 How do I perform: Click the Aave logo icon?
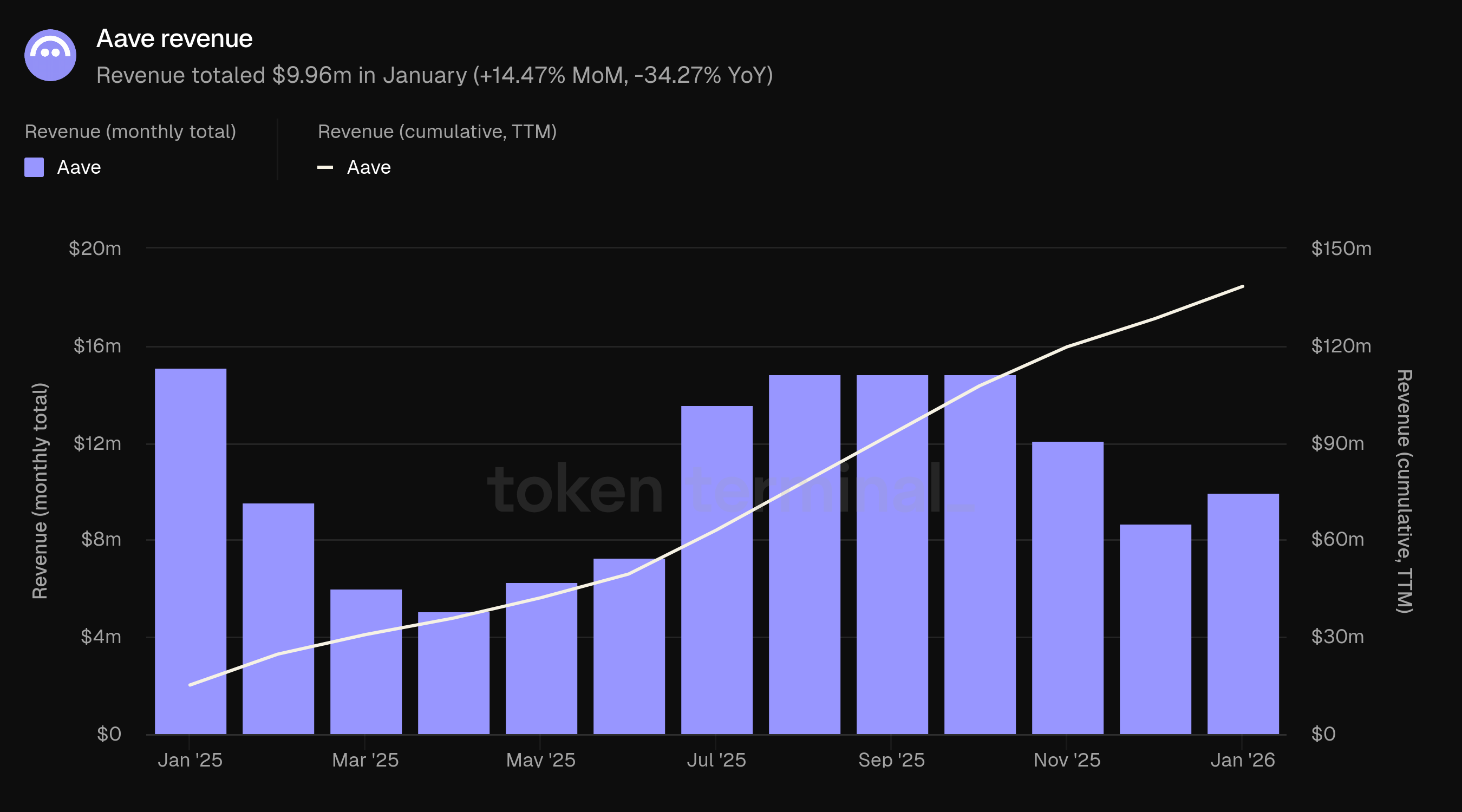[x=50, y=55]
